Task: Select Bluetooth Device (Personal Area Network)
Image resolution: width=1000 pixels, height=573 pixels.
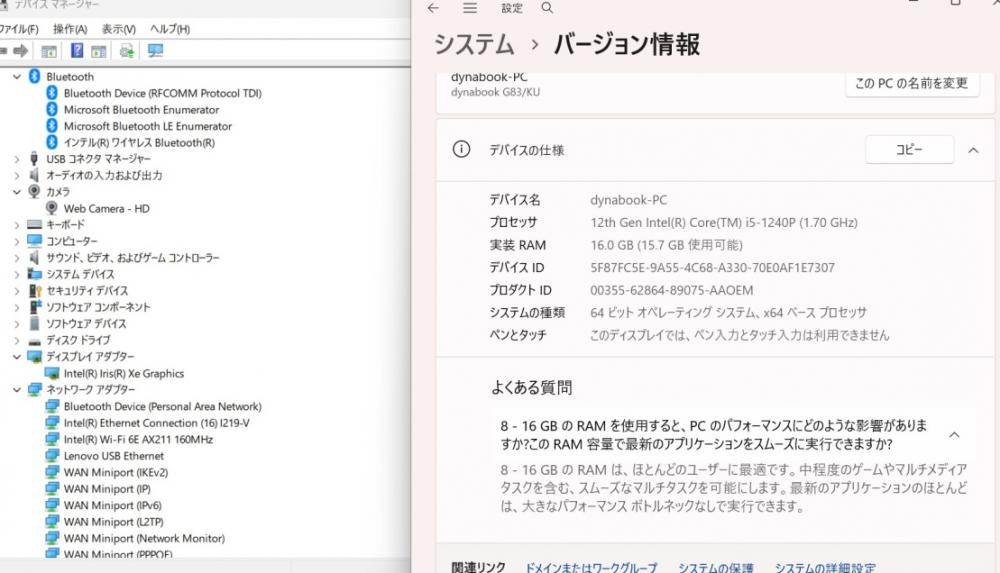Action: (x=163, y=406)
